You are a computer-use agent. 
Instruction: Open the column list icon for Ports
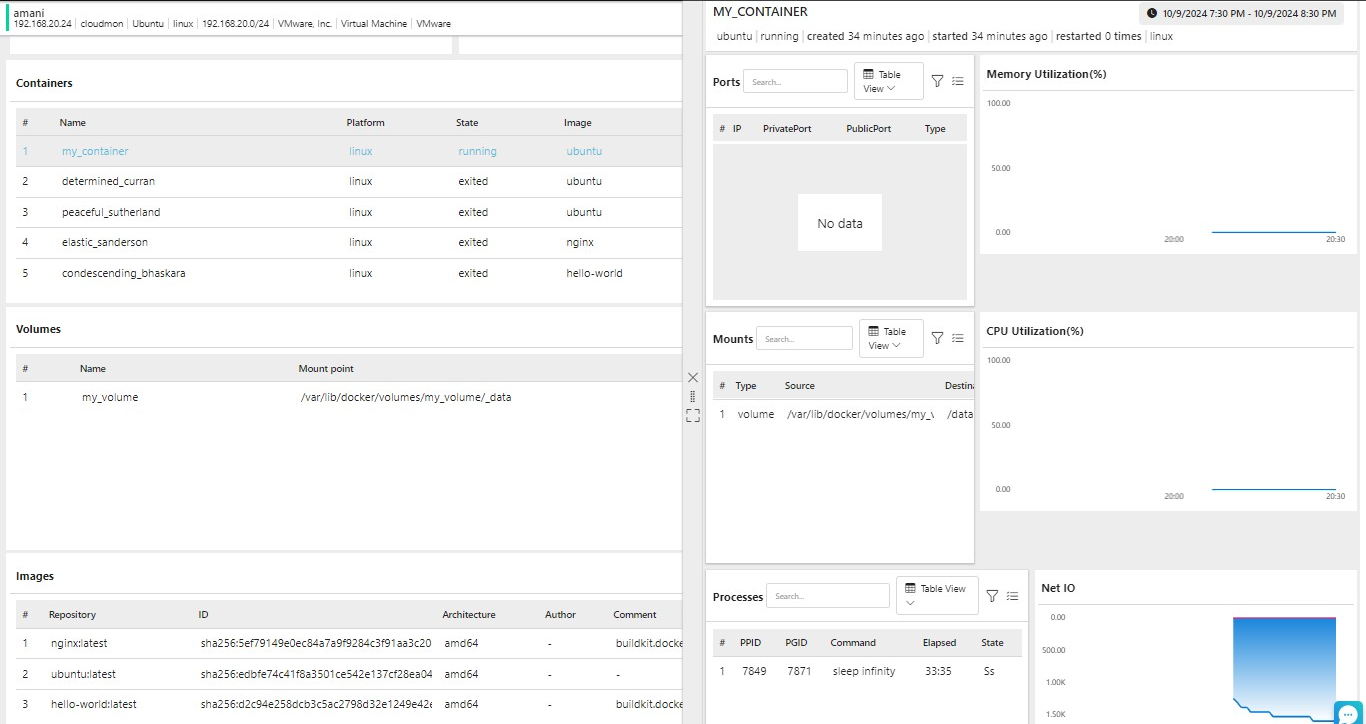click(957, 82)
